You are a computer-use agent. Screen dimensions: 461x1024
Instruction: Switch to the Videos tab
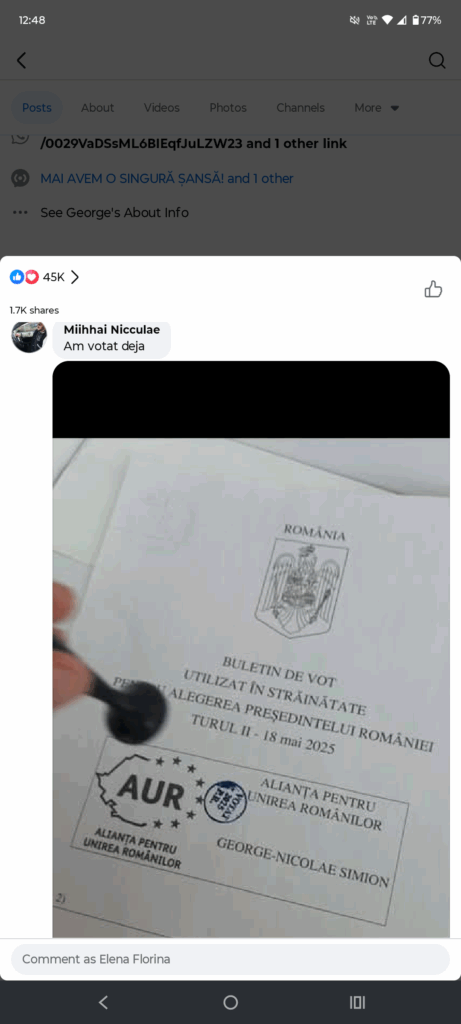(161, 108)
